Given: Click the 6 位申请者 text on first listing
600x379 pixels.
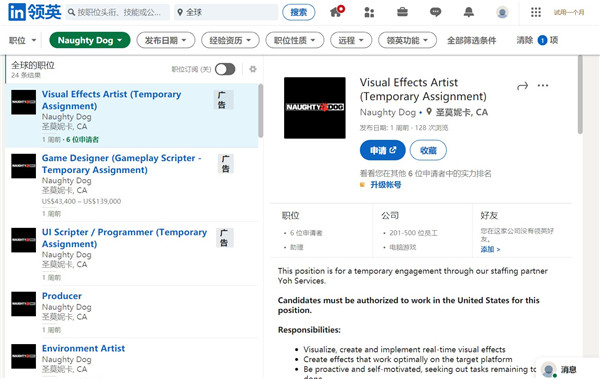Looking at the screenshot, I should pos(82,139).
